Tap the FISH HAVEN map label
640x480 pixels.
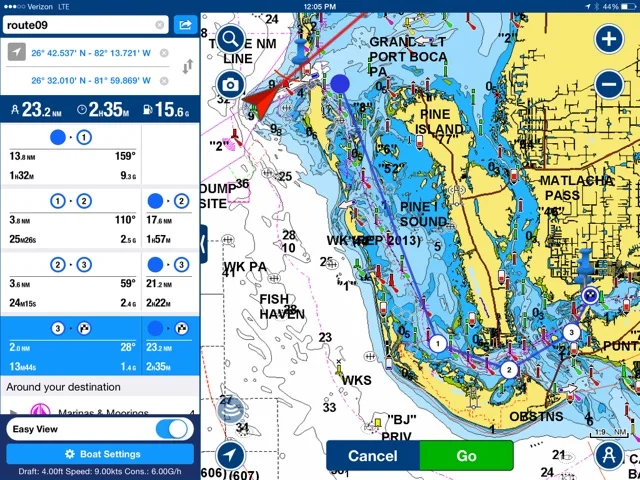coord(282,306)
